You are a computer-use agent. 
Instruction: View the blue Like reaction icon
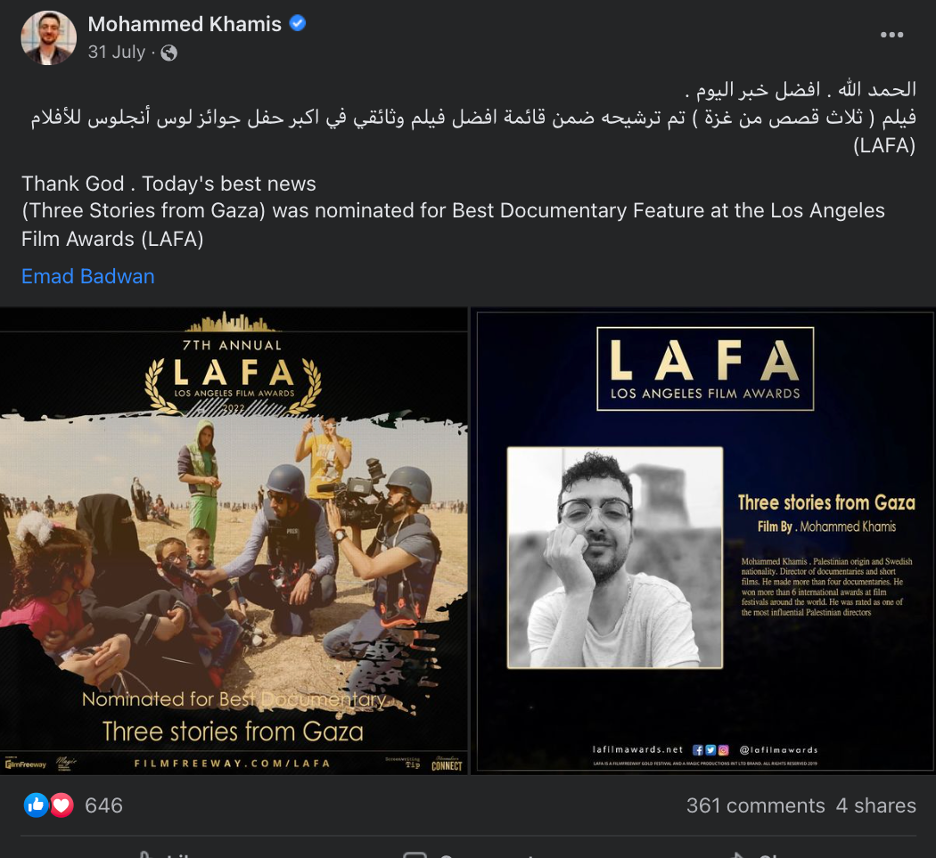(36, 805)
